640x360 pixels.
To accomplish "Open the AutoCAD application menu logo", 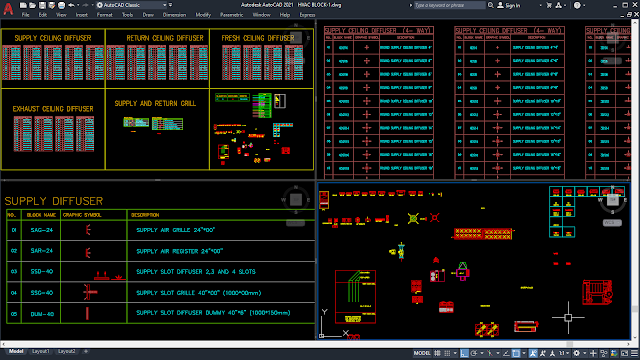I will point(8,8).
